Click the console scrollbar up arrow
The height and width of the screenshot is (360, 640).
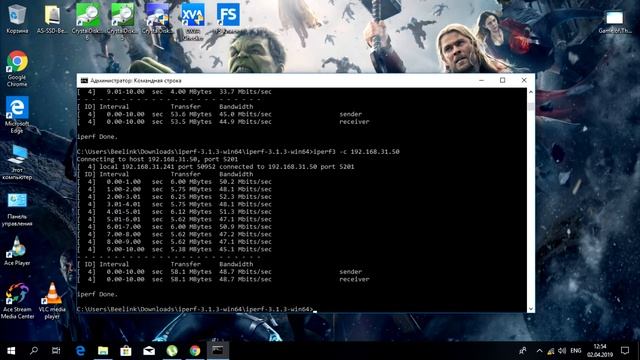[x=531, y=92]
